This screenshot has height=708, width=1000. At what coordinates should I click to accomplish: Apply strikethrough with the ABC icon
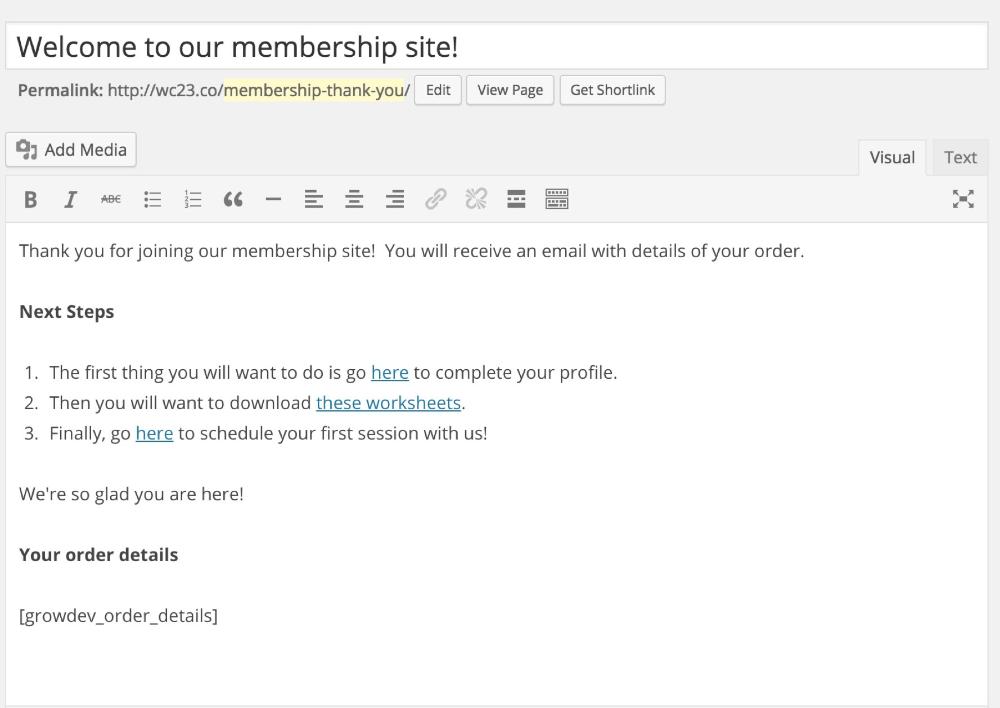[x=111, y=200]
